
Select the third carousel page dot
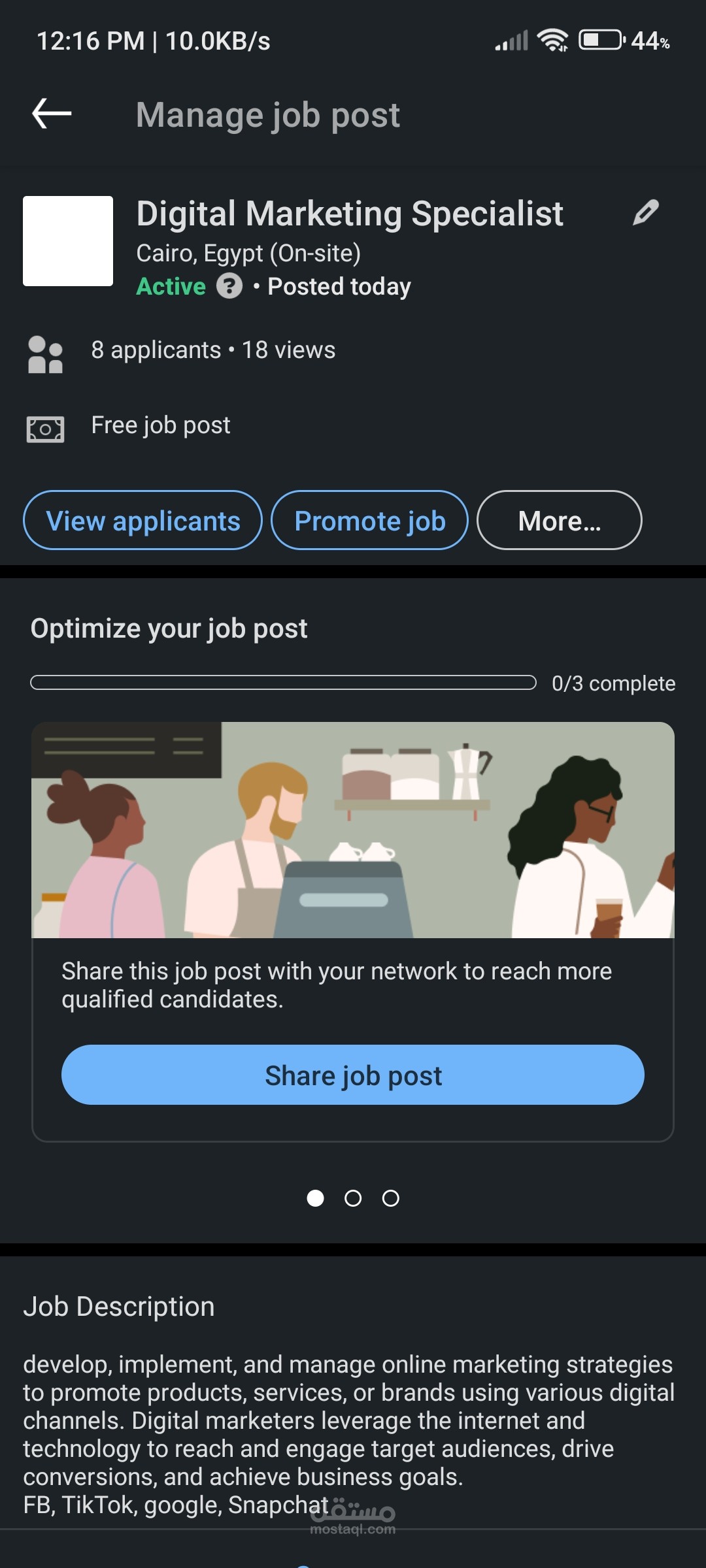pos(391,1198)
